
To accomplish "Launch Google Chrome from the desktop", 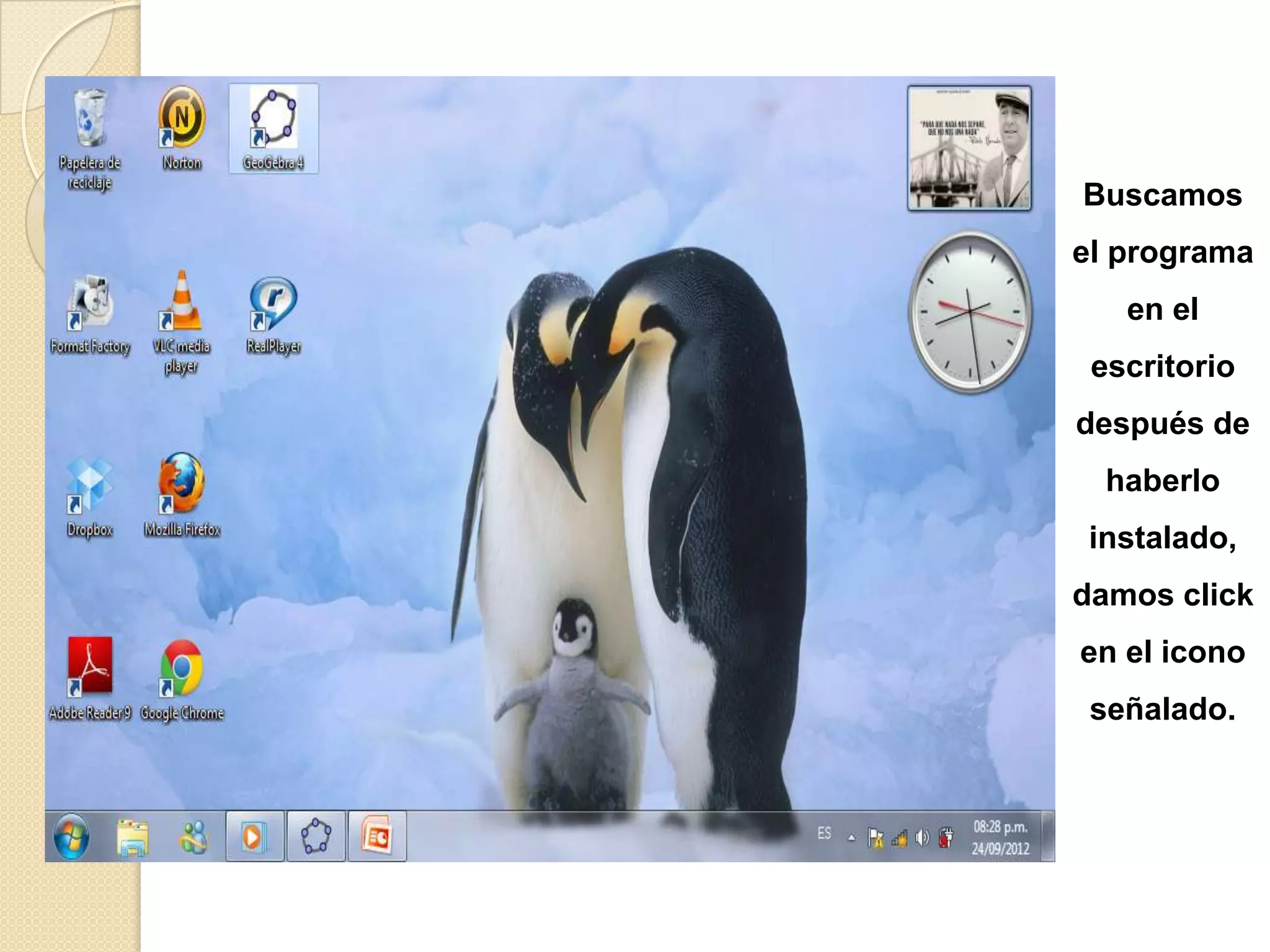I will 182,681.
